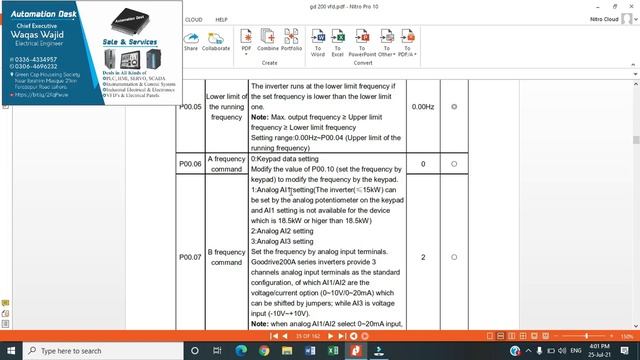Screen dimensions: 640x360
Task: Click the scrollbar down arrow
Action: [x=636, y=326]
